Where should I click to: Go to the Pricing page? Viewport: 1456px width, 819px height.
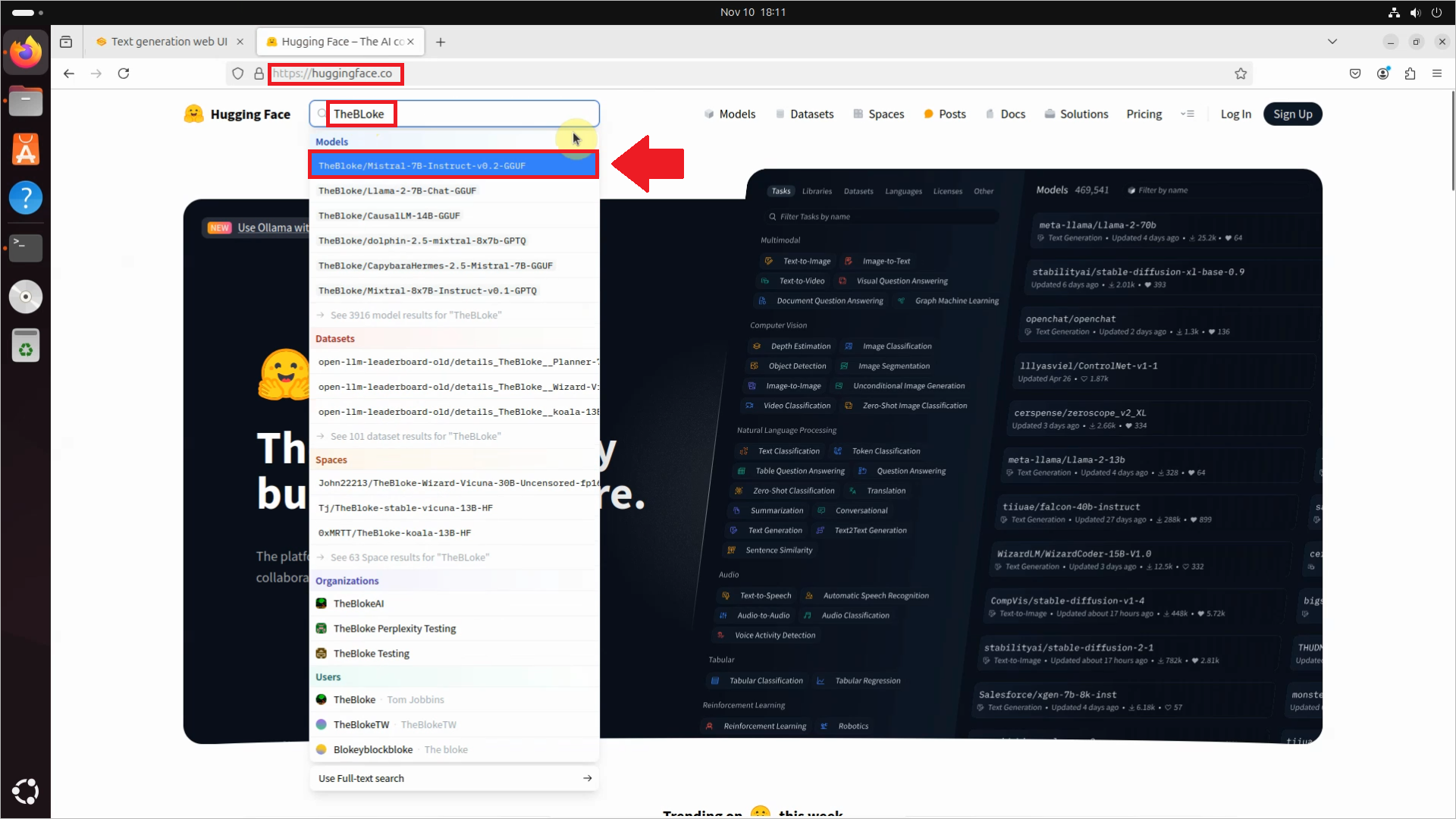pos(1144,114)
